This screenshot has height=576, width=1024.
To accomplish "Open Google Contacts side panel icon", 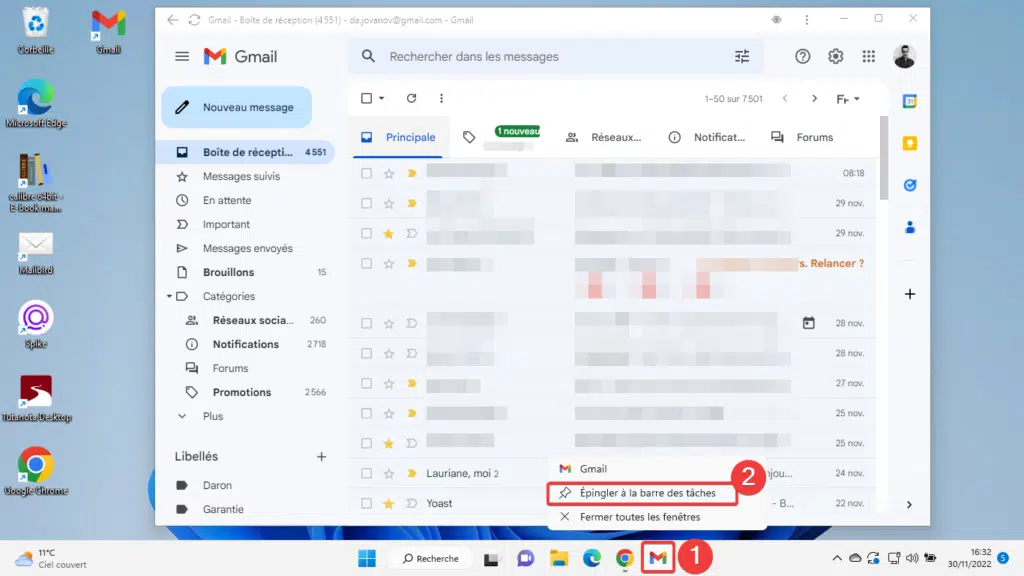I will pyautogui.click(x=910, y=227).
